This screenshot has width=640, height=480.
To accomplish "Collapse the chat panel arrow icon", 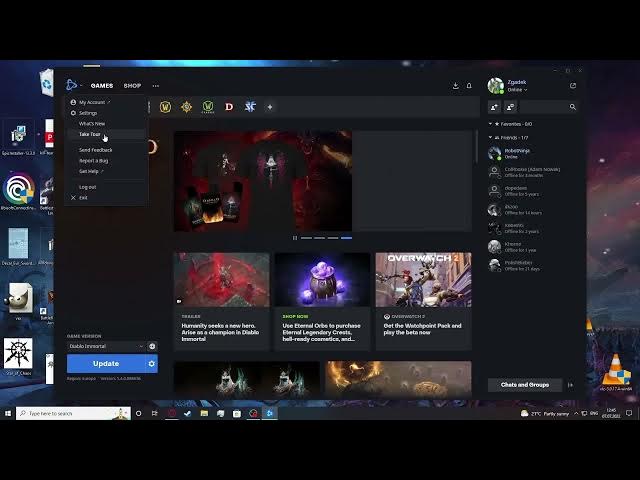I will tap(570, 384).
